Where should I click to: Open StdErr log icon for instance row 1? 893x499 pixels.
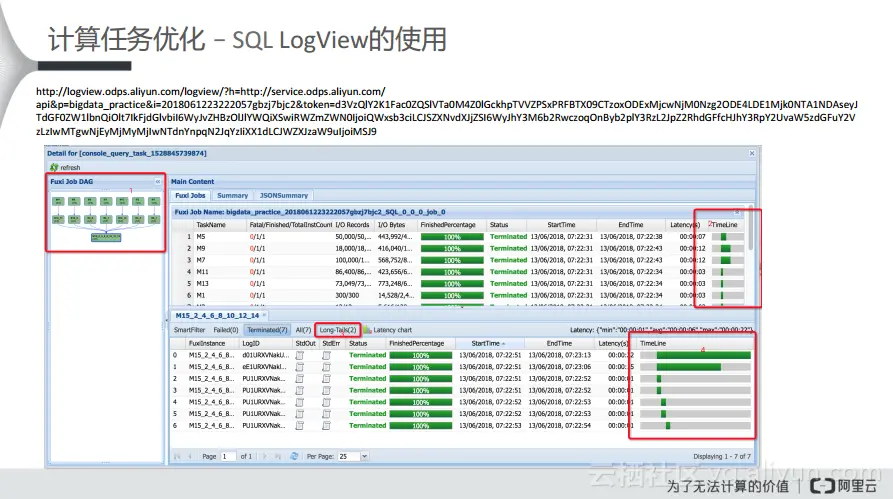tap(326, 367)
